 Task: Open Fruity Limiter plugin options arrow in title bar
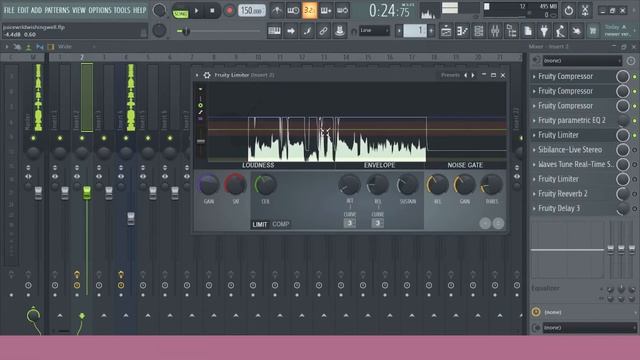197,75
